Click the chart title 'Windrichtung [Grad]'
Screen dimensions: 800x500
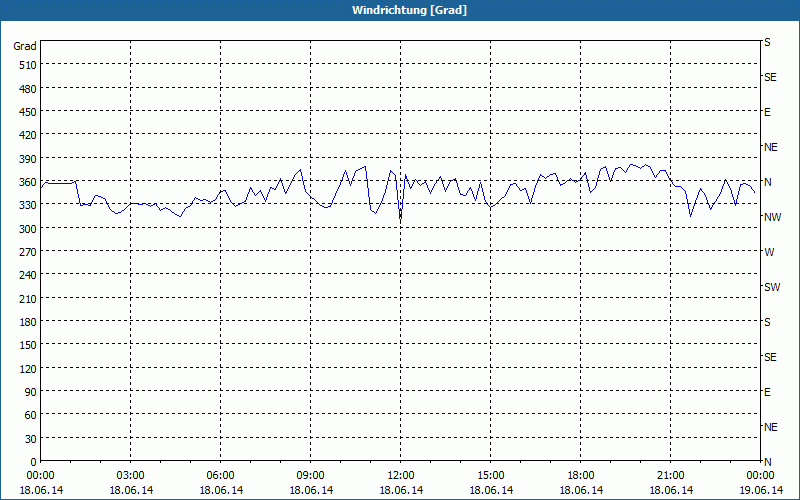click(x=409, y=10)
